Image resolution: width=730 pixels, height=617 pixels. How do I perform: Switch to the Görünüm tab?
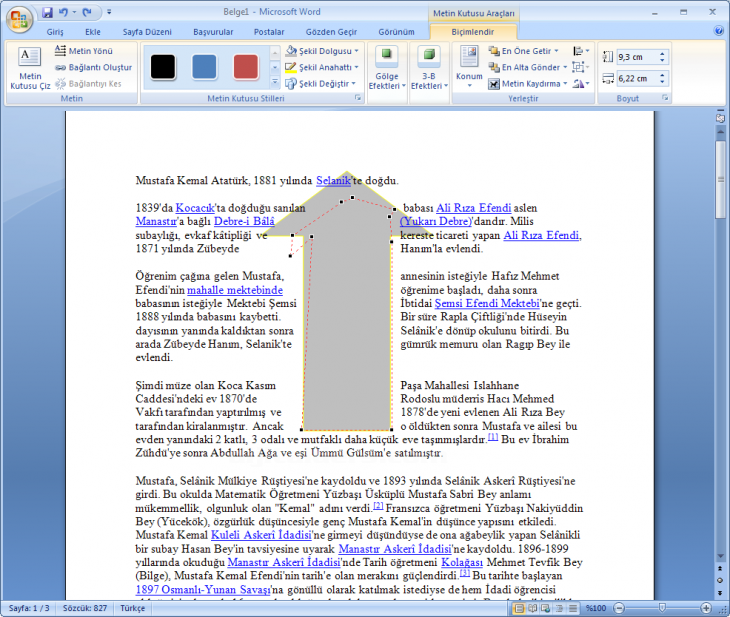point(396,32)
